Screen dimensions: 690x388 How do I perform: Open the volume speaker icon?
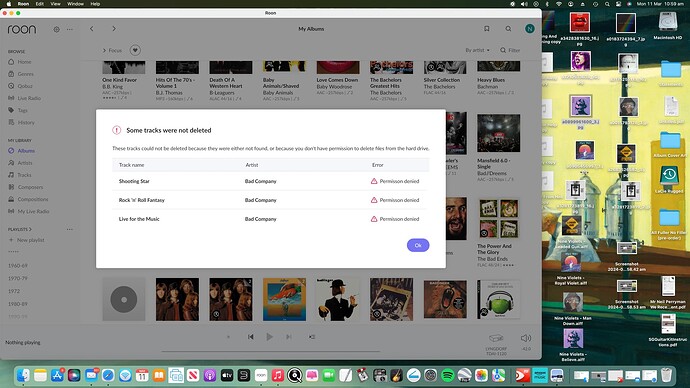tap(526, 338)
